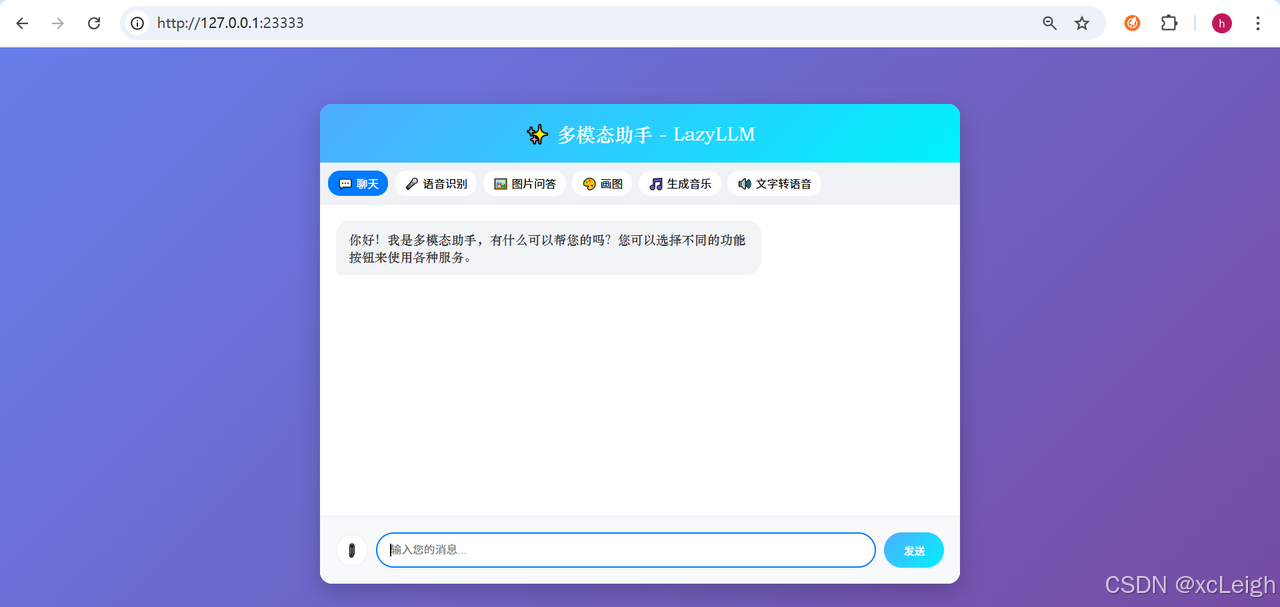The width and height of the screenshot is (1280, 607).
Task: Open the 生成音乐 music tab
Action: tap(680, 184)
